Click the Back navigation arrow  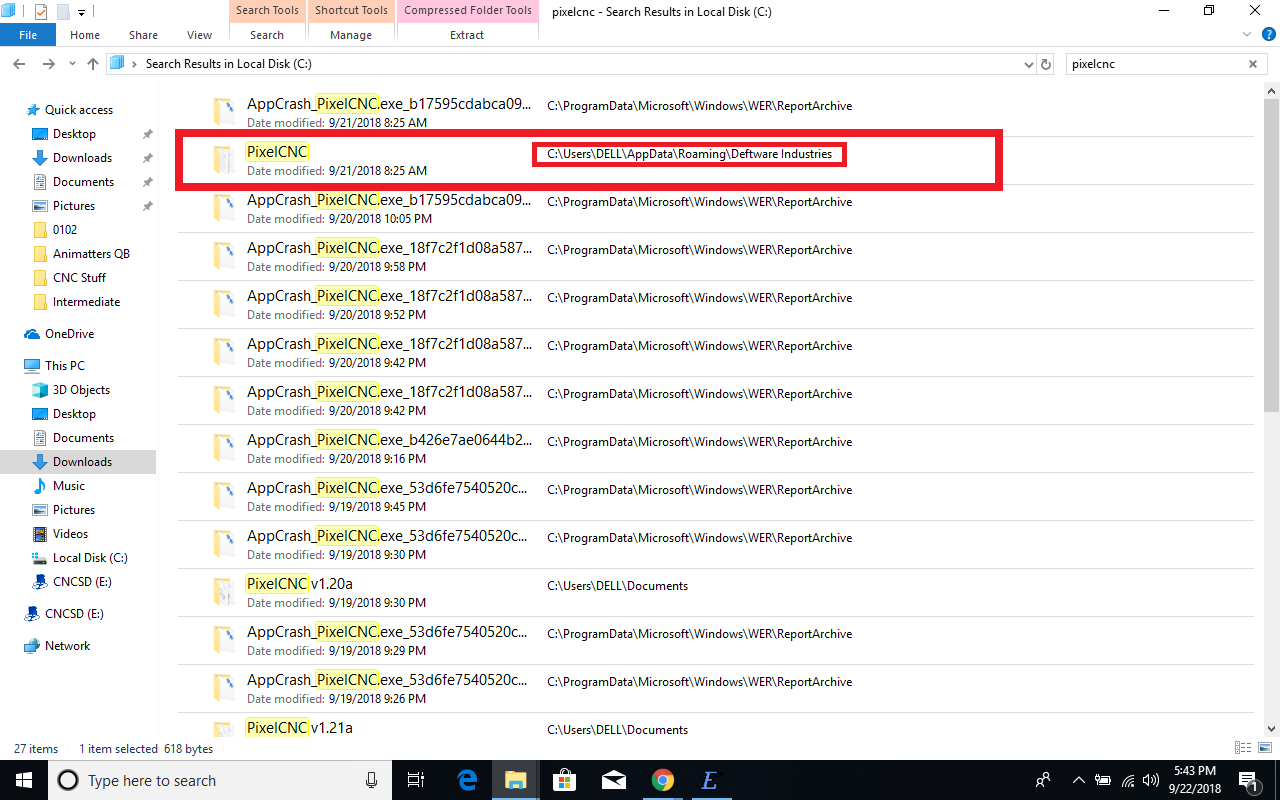tap(19, 64)
